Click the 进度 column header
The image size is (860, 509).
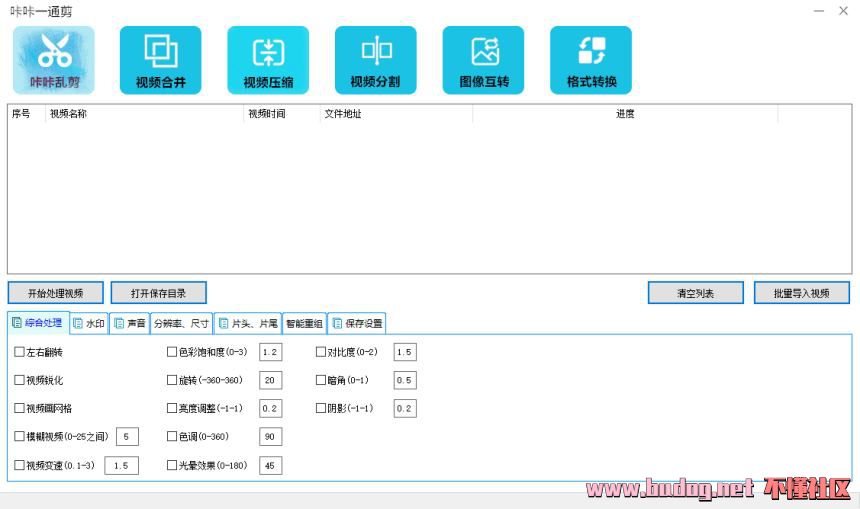(x=625, y=114)
